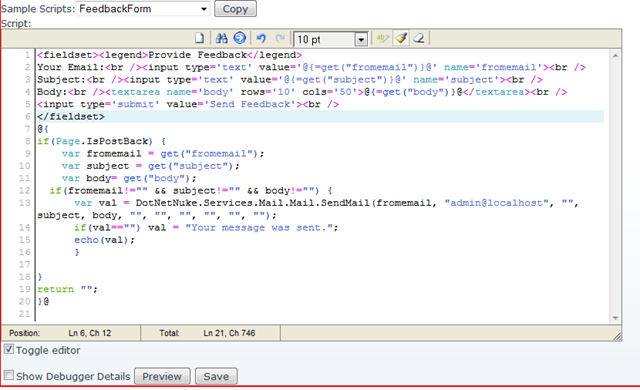This screenshot has height=390, width=640.
Task: Click the "admin@localhost" string
Action: (496, 203)
